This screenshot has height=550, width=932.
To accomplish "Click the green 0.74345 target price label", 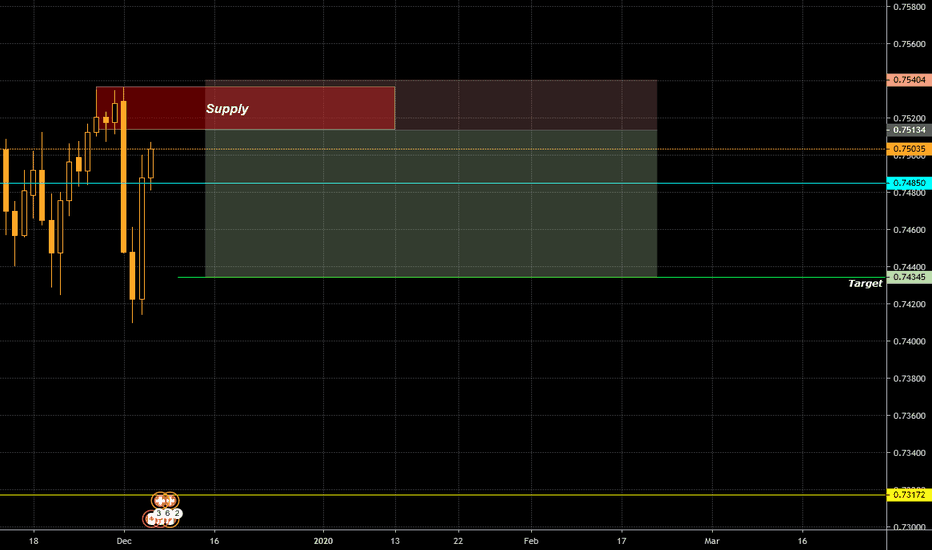I will click(x=909, y=276).
